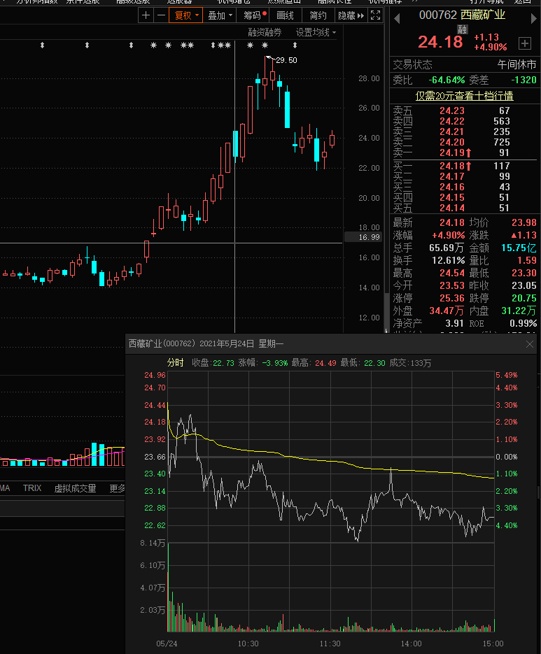The height and width of the screenshot is (654, 541).
Task: Go to previous stock using the left arrow
Action: coord(397,18)
